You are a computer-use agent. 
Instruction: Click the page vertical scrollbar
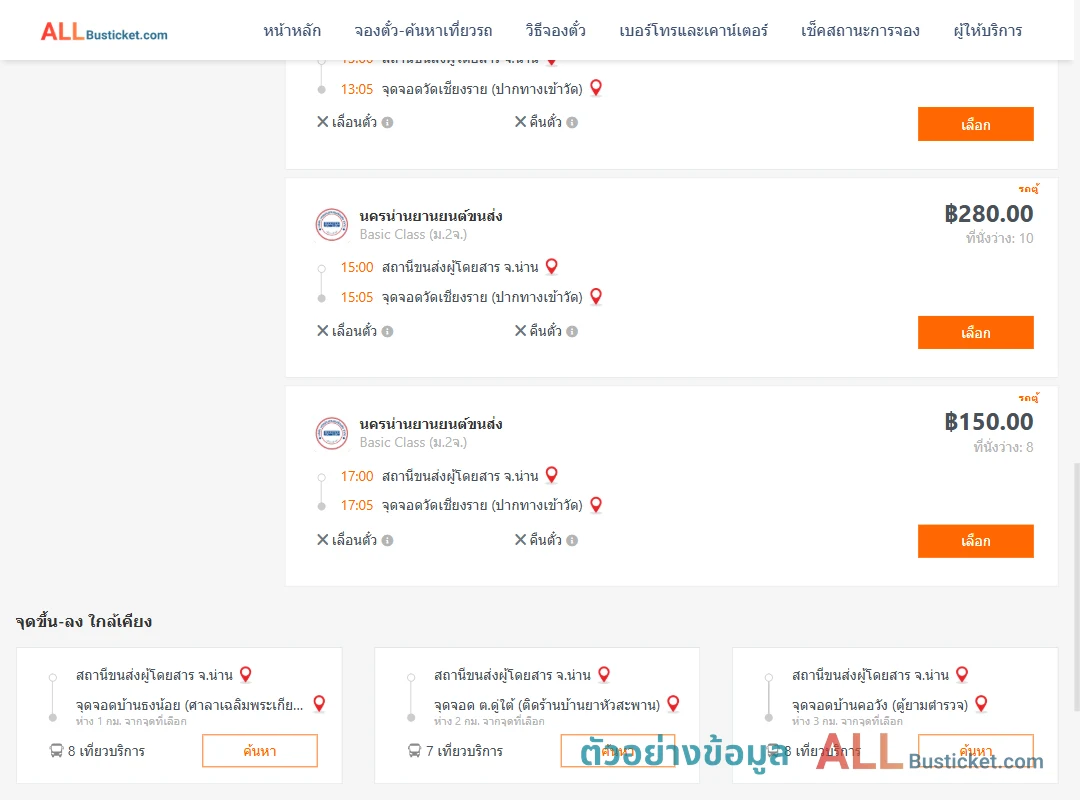[x=1077, y=587]
